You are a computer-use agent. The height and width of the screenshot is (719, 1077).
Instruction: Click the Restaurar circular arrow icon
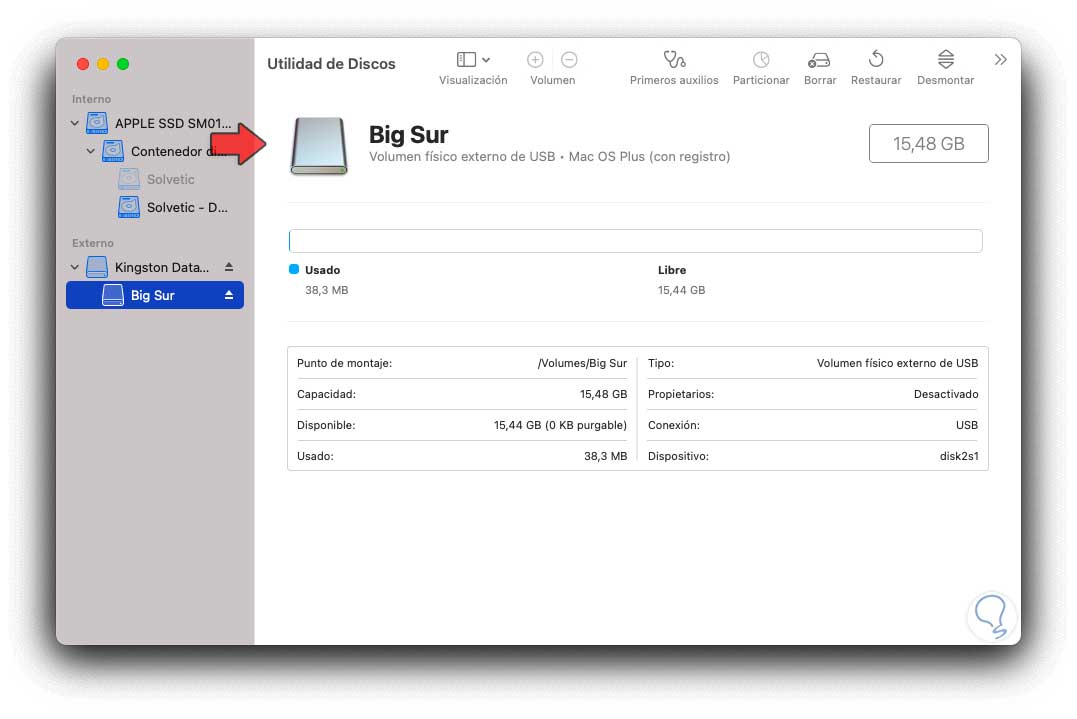876,59
